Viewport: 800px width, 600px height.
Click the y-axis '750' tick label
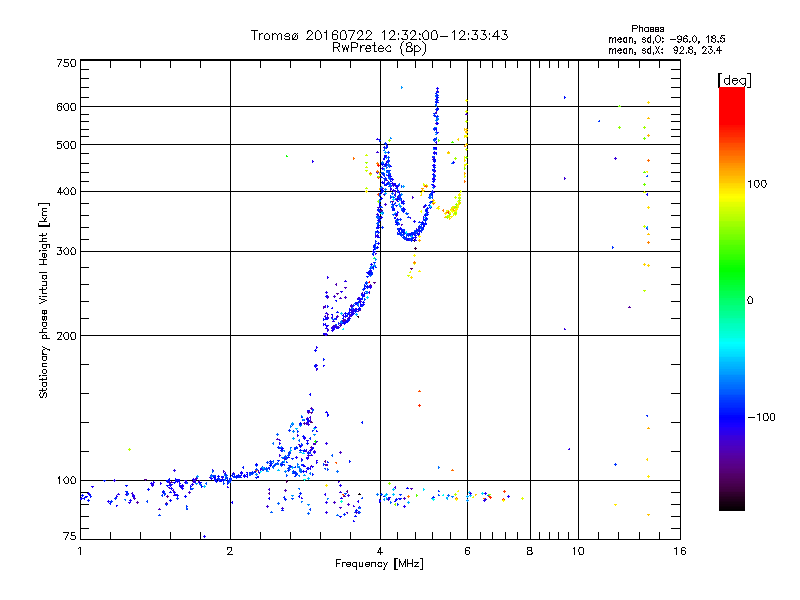(x=66, y=63)
